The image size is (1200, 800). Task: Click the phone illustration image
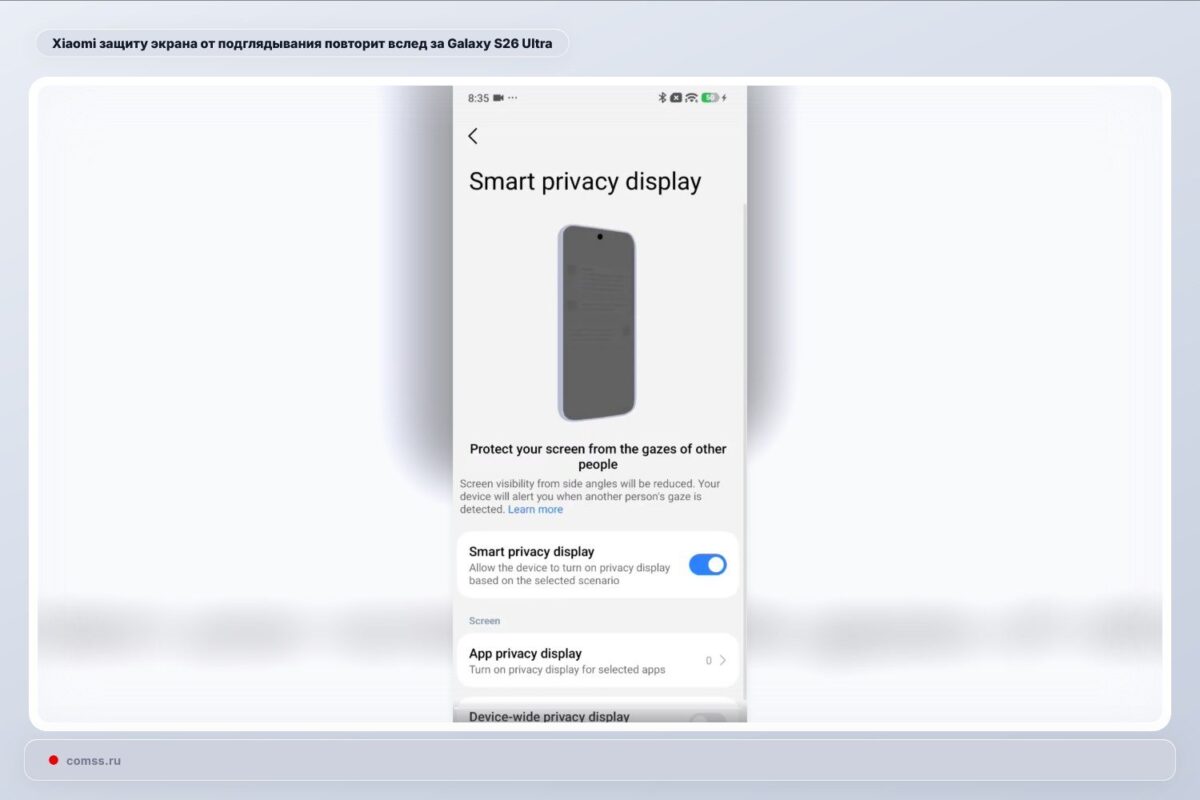coord(597,322)
